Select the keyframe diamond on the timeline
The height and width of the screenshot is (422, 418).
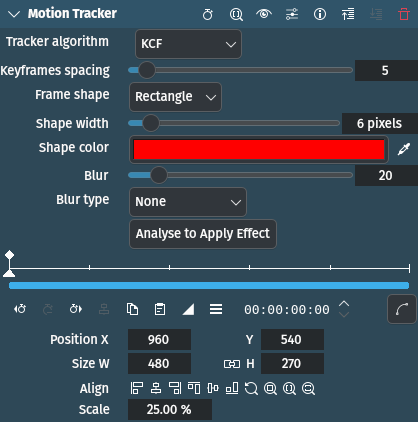coord(9,255)
